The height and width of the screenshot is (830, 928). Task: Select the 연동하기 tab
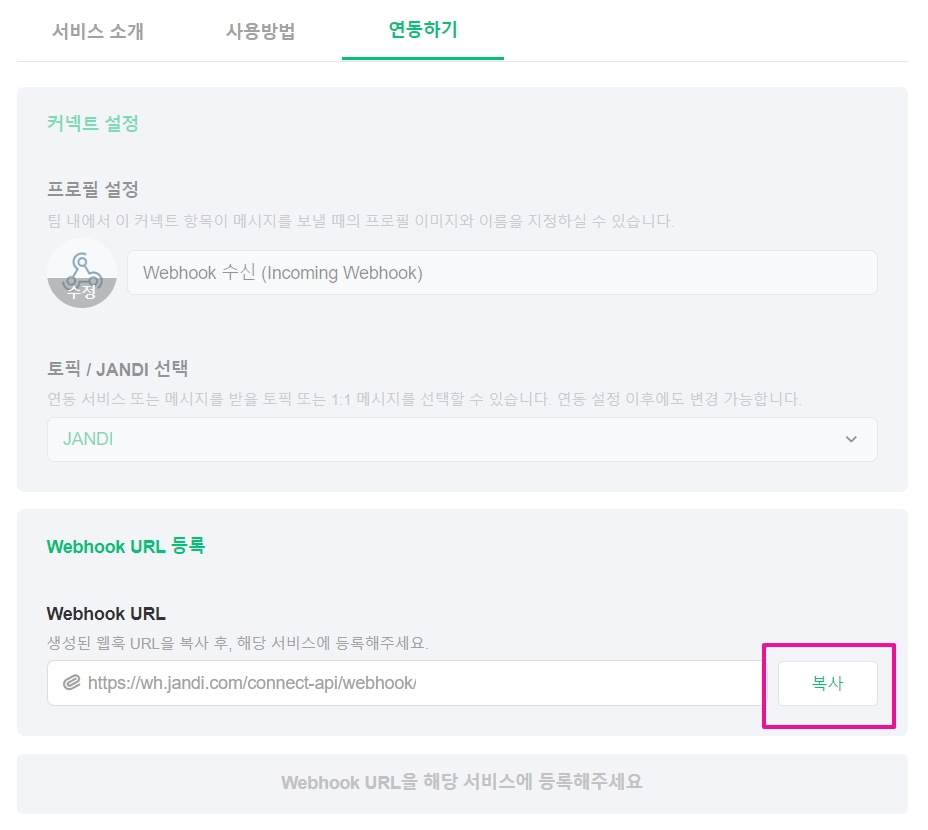422,30
